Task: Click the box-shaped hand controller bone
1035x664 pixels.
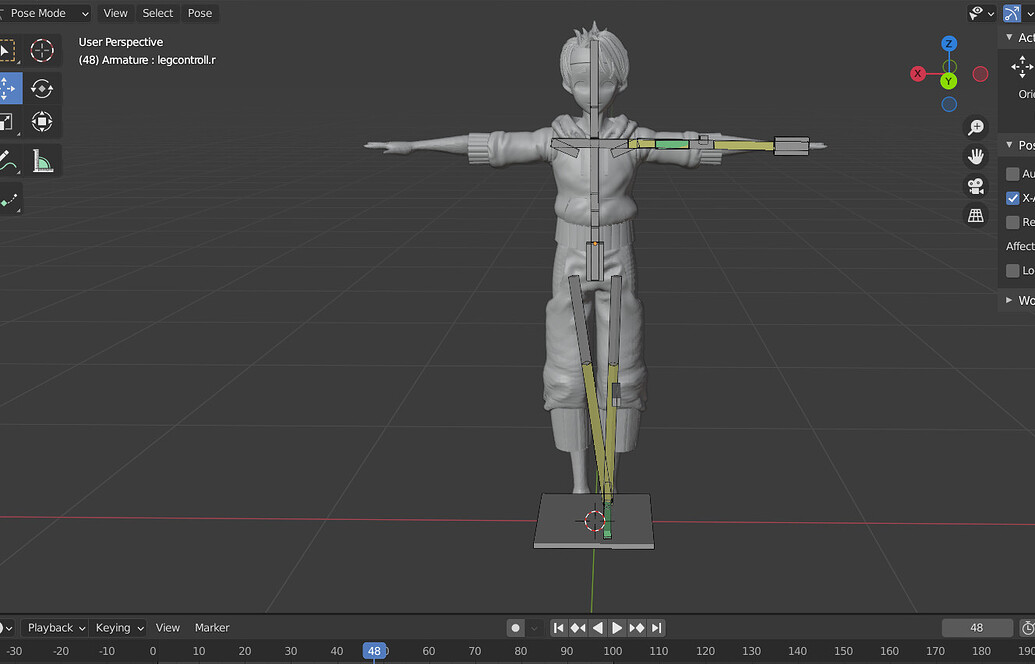Action: point(791,146)
